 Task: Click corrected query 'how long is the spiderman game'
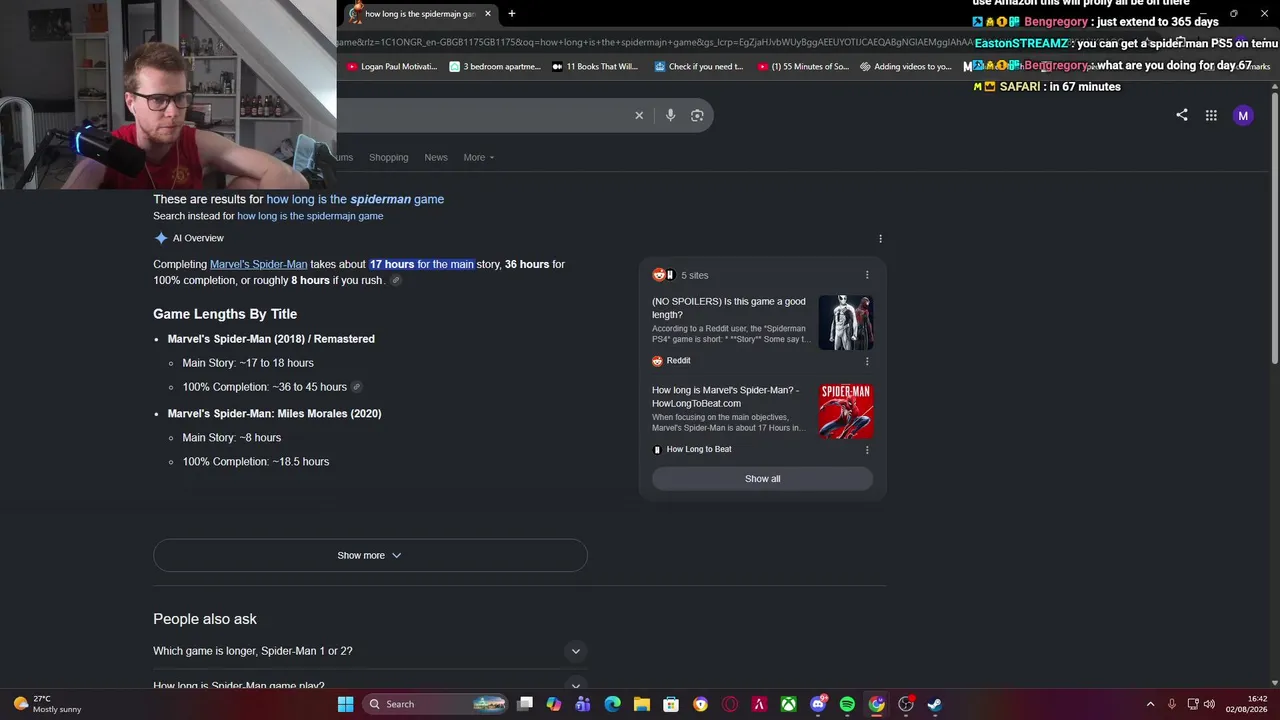pyautogui.click(x=355, y=199)
